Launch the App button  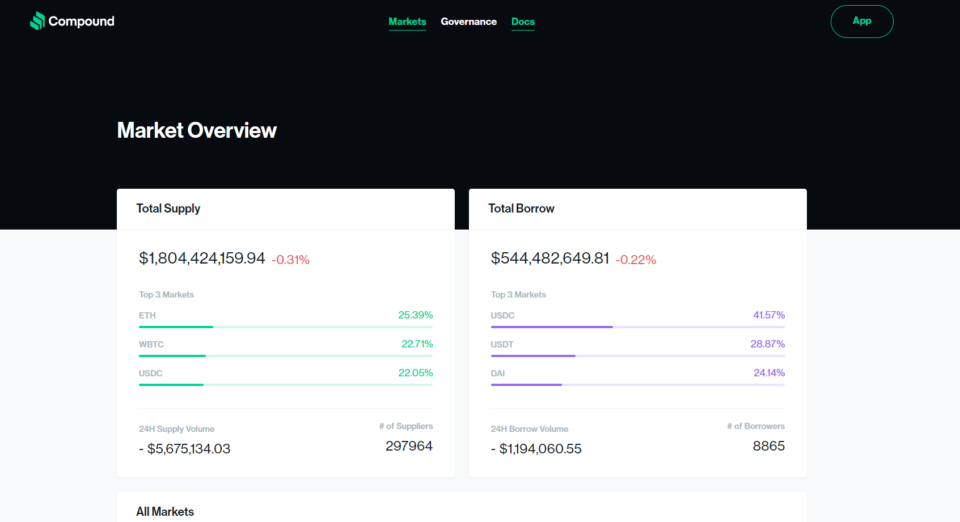[x=861, y=21]
